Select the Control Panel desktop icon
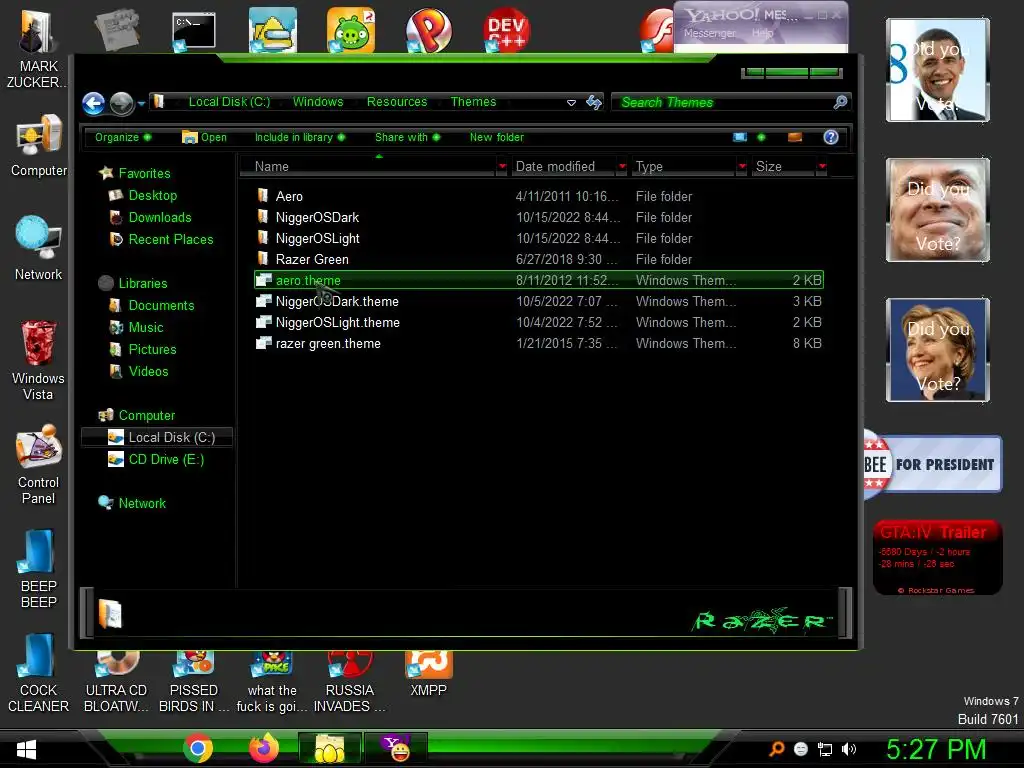This screenshot has height=768, width=1024. coord(38,465)
